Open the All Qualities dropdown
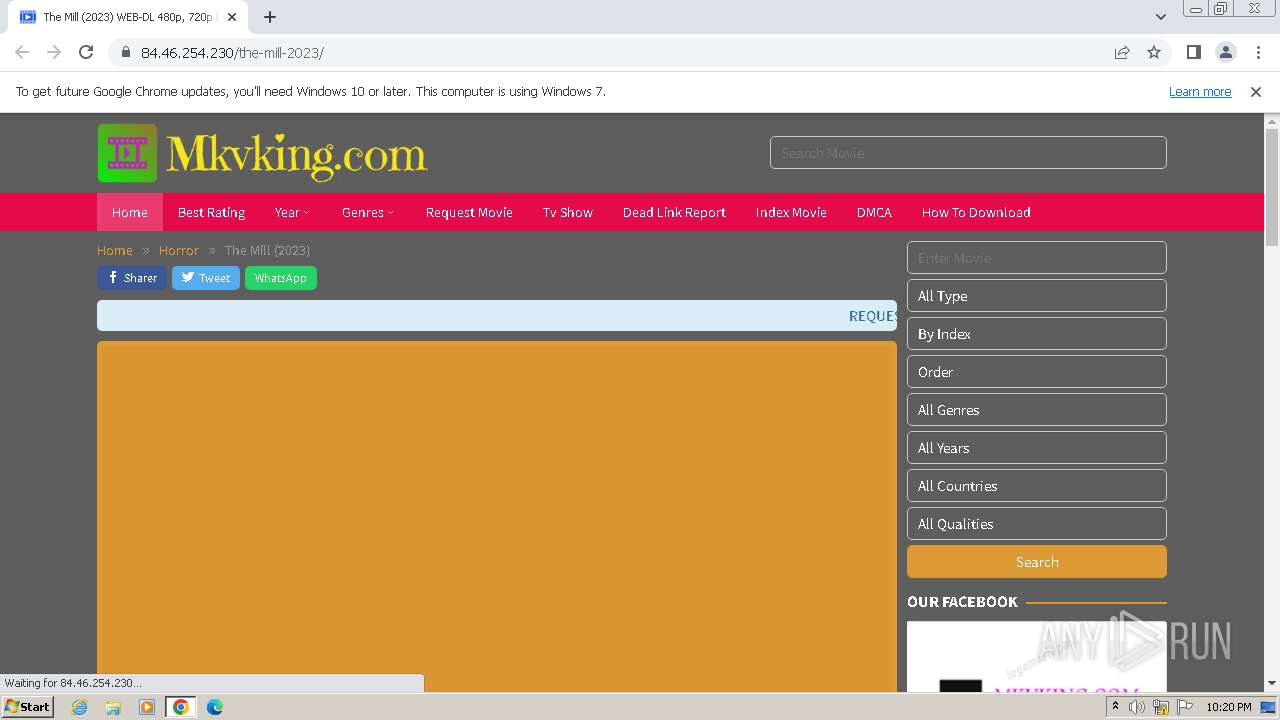Image resolution: width=1280 pixels, height=720 pixels. click(1037, 524)
